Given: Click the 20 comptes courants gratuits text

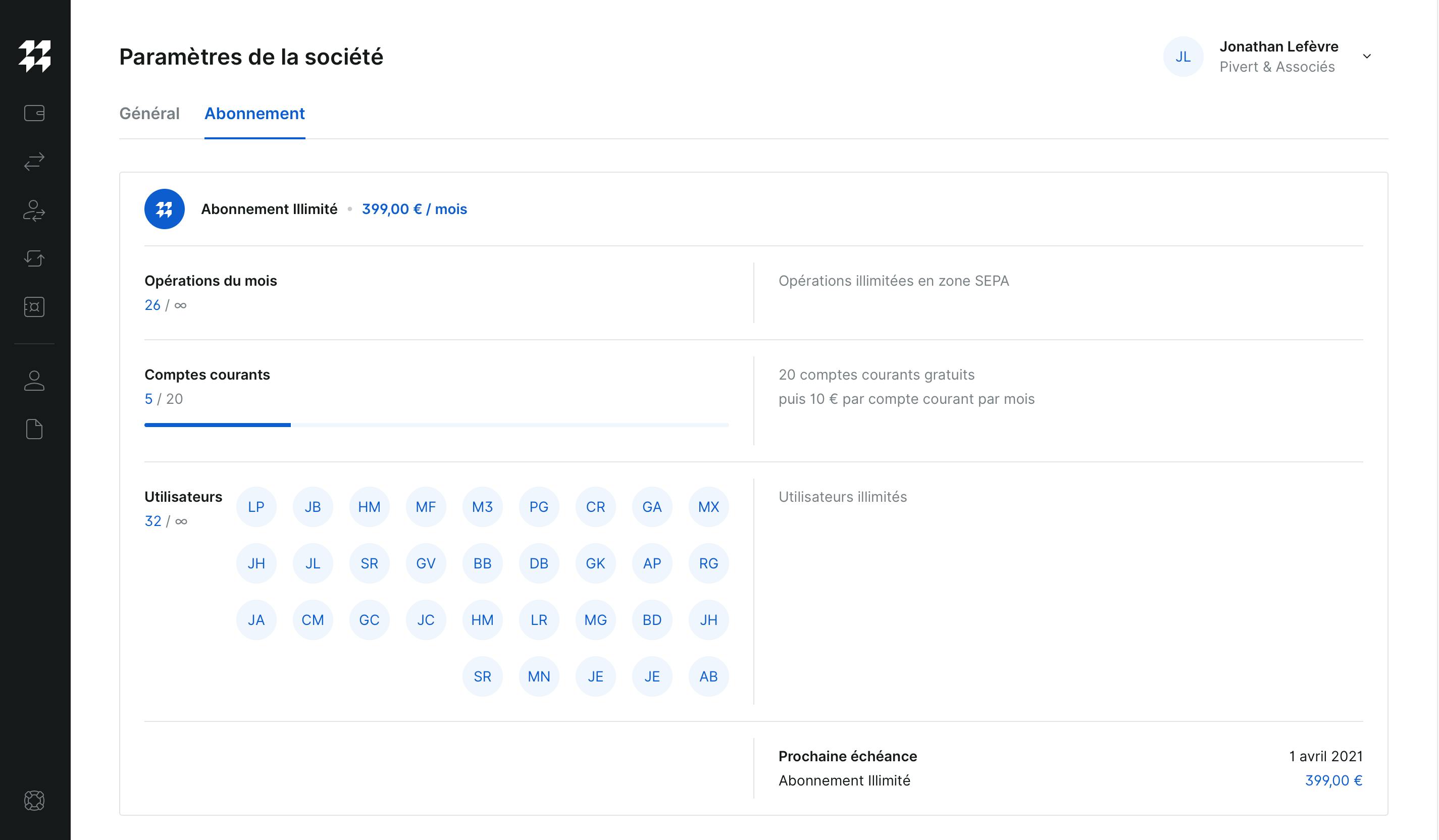Looking at the screenshot, I should [877, 375].
